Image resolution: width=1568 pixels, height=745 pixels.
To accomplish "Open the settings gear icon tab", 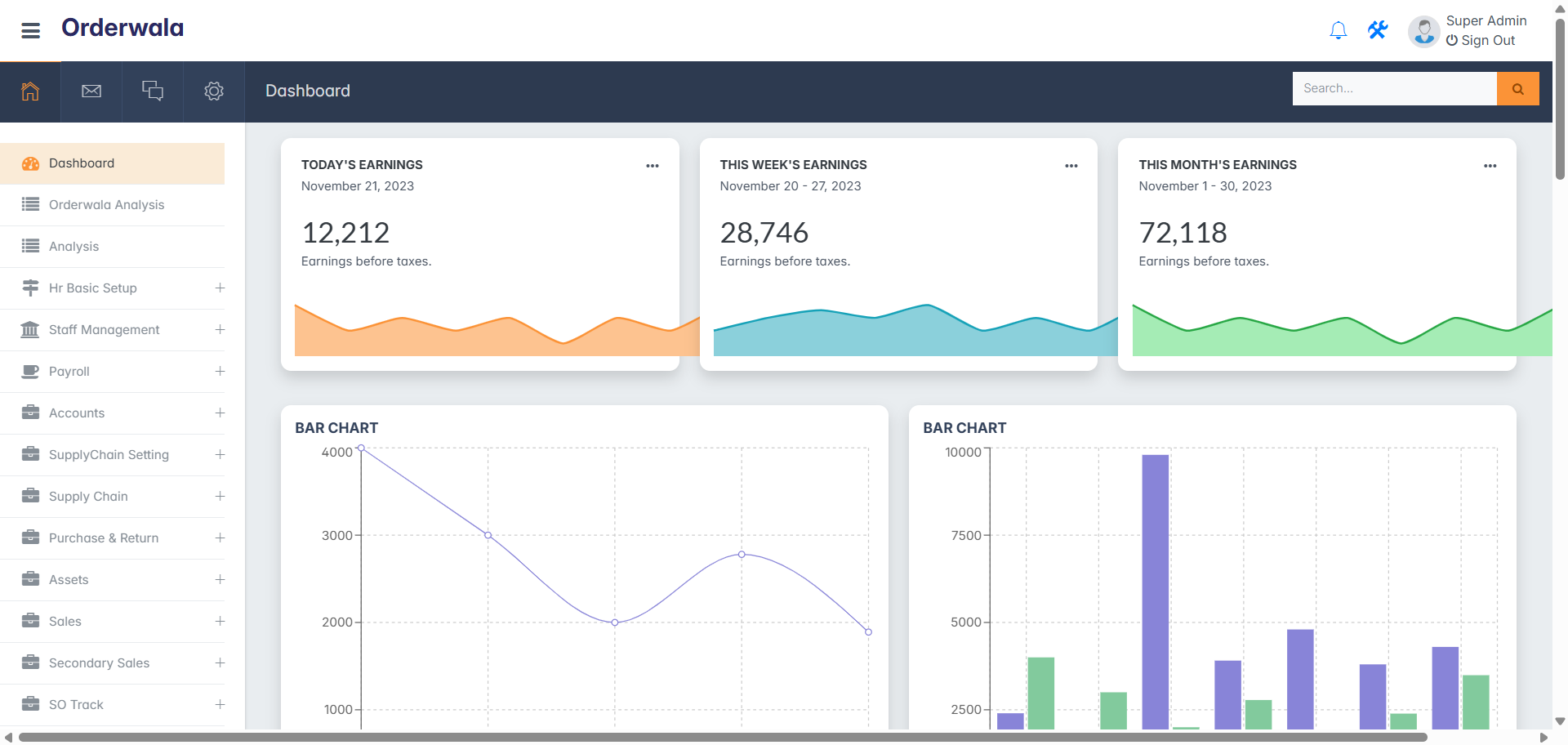I will pyautogui.click(x=214, y=91).
